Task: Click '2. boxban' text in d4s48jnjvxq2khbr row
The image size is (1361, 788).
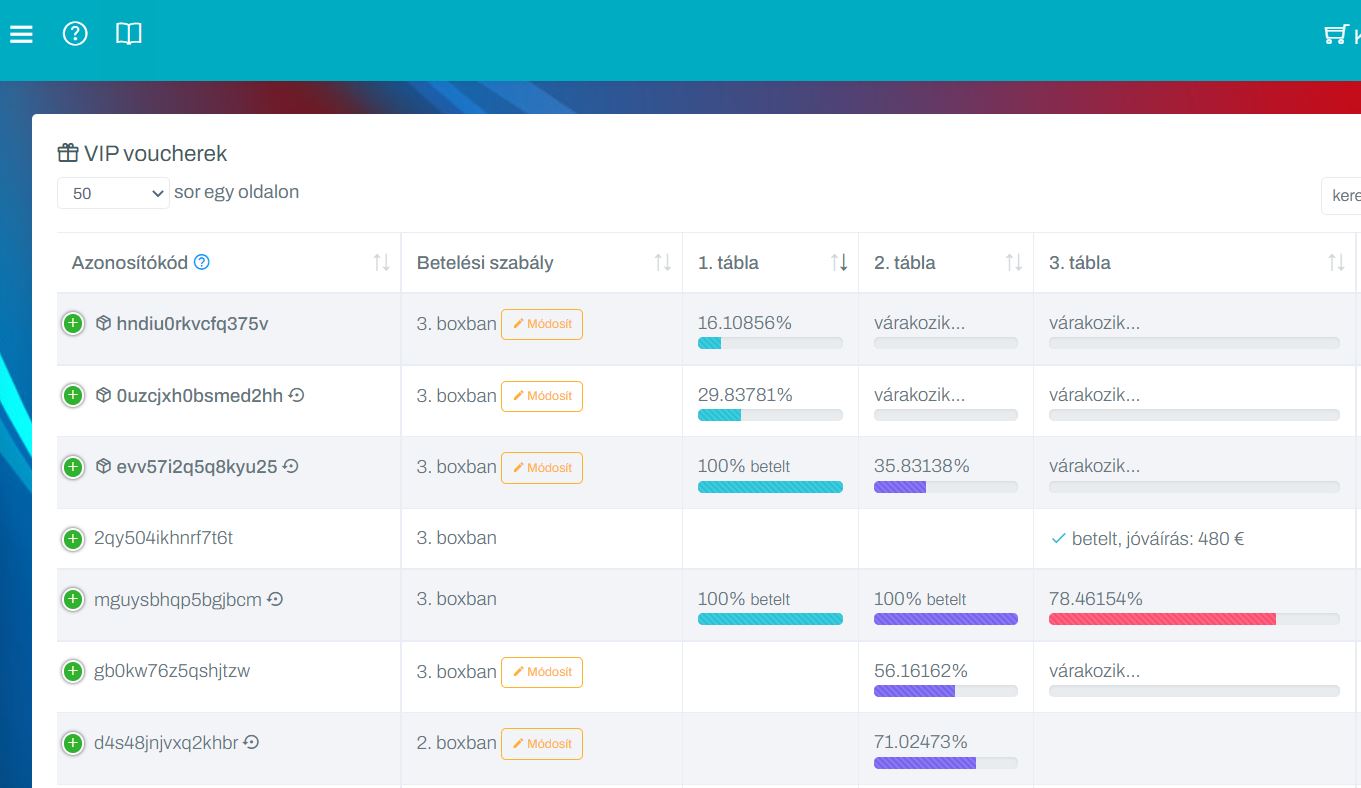Action: [x=456, y=743]
